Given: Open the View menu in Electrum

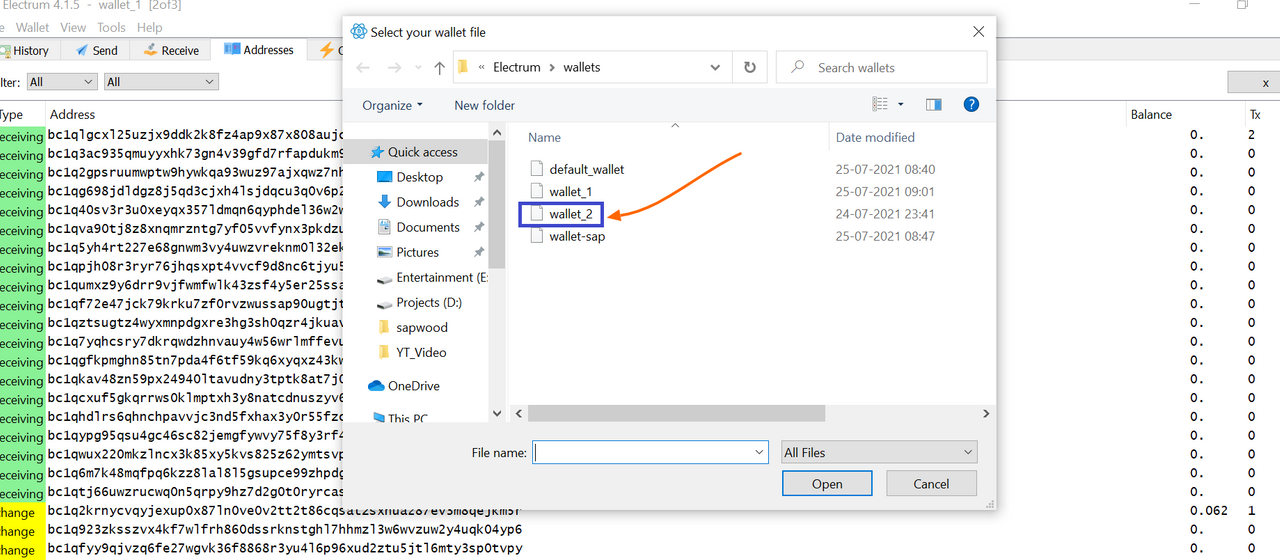Looking at the screenshot, I should coord(73,28).
